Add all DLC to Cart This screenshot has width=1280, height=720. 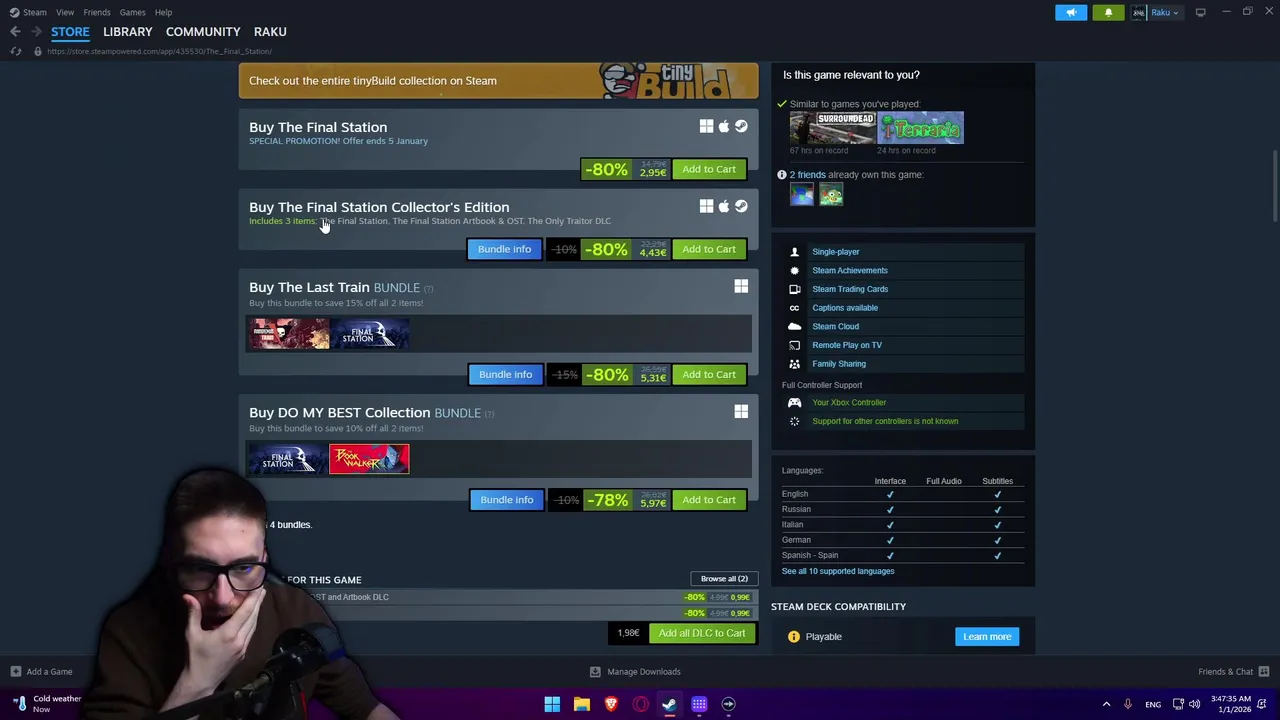[x=701, y=633]
